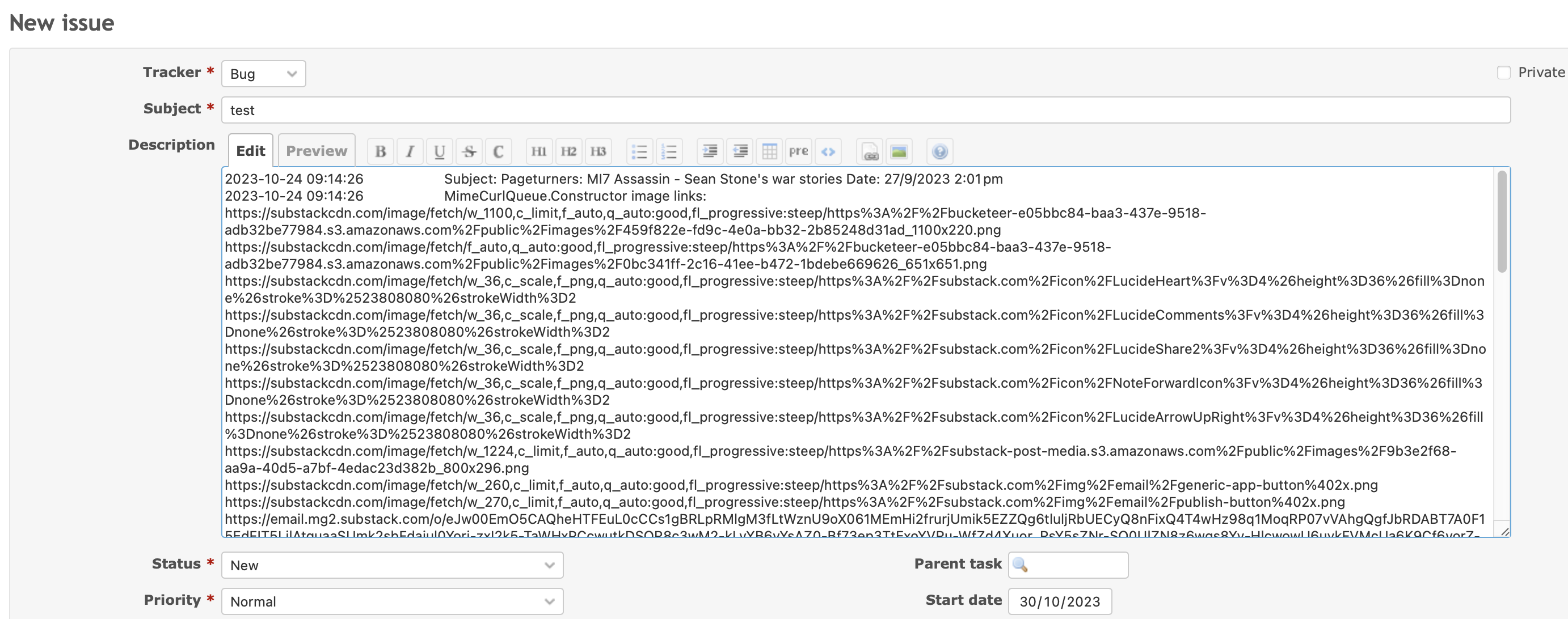The height and width of the screenshot is (619, 1568).
Task: Insert an H1 heading
Action: click(x=539, y=151)
